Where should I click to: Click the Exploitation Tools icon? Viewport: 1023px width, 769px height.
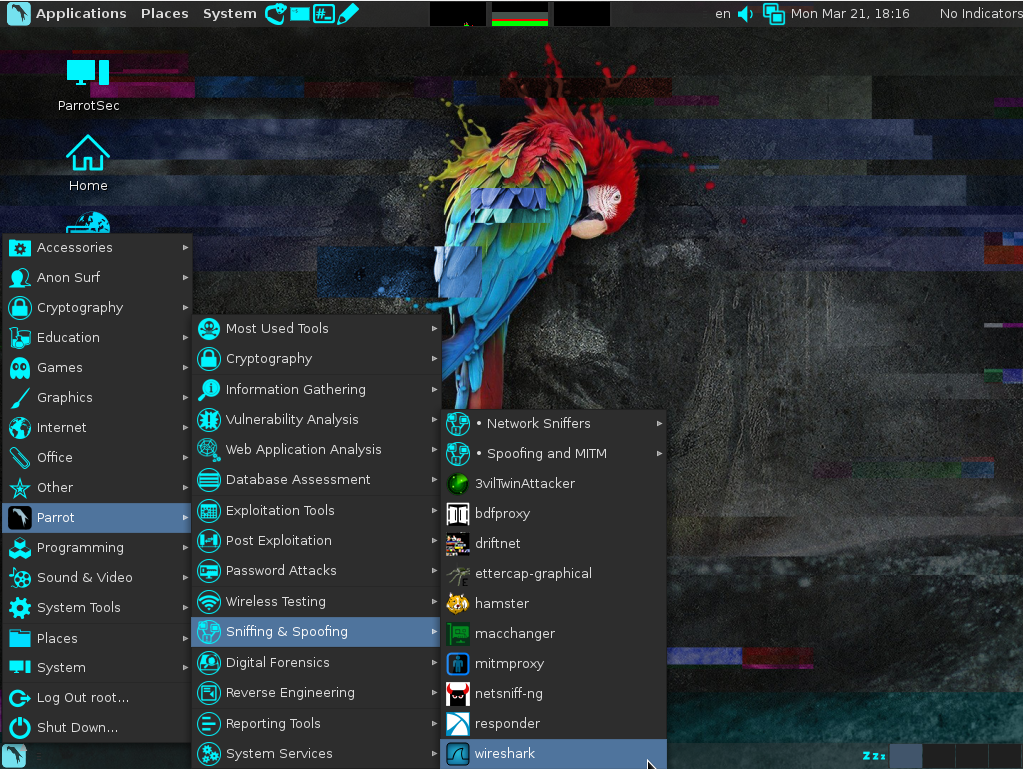tap(209, 510)
